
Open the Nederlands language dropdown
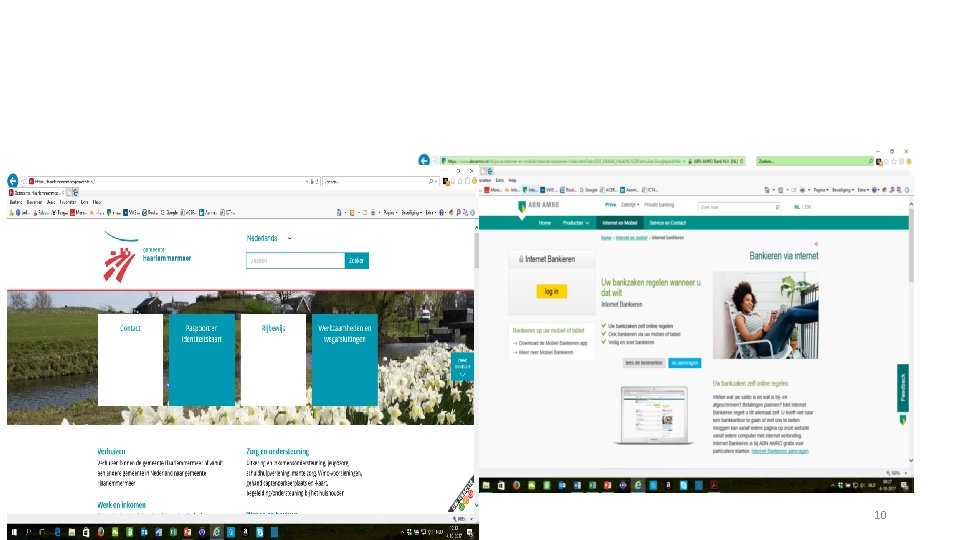(x=269, y=238)
